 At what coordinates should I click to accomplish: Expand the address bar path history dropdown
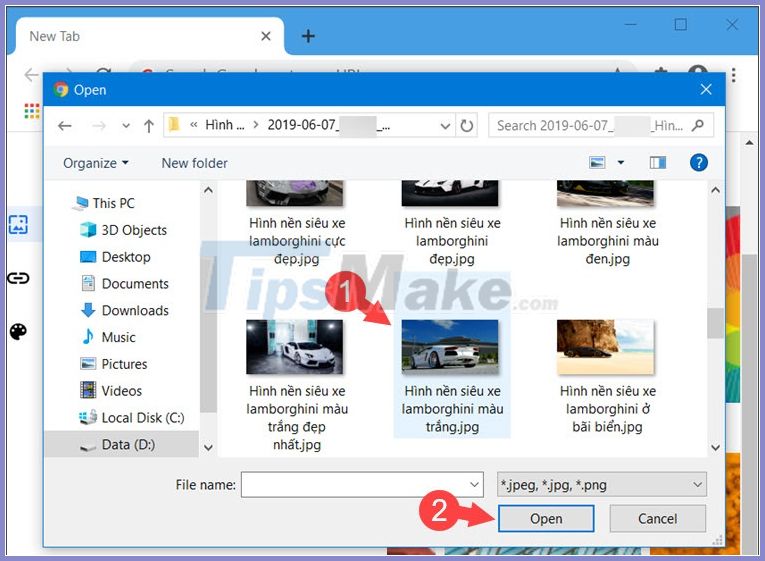tap(445, 126)
